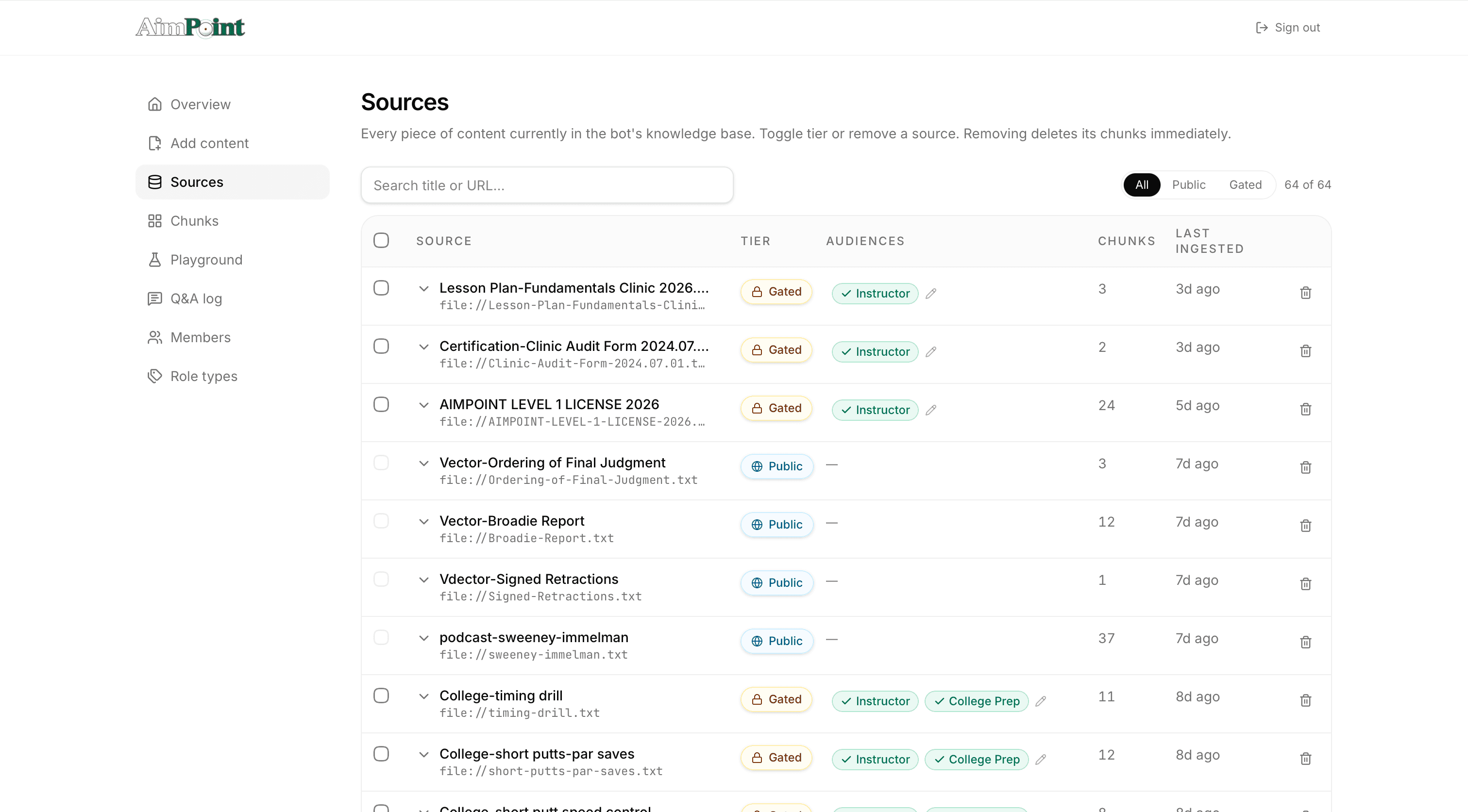
Task: Select the Lesson Plan-Fundamentals Clinic row checkbox
Action: click(381, 288)
